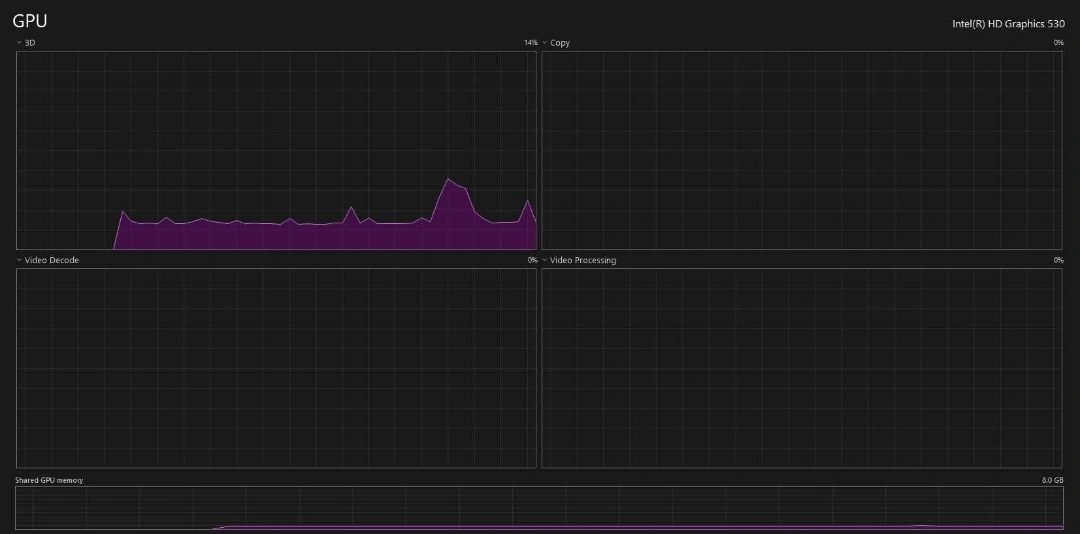Open the Copy engine dropdown chevron

pos(545,43)
